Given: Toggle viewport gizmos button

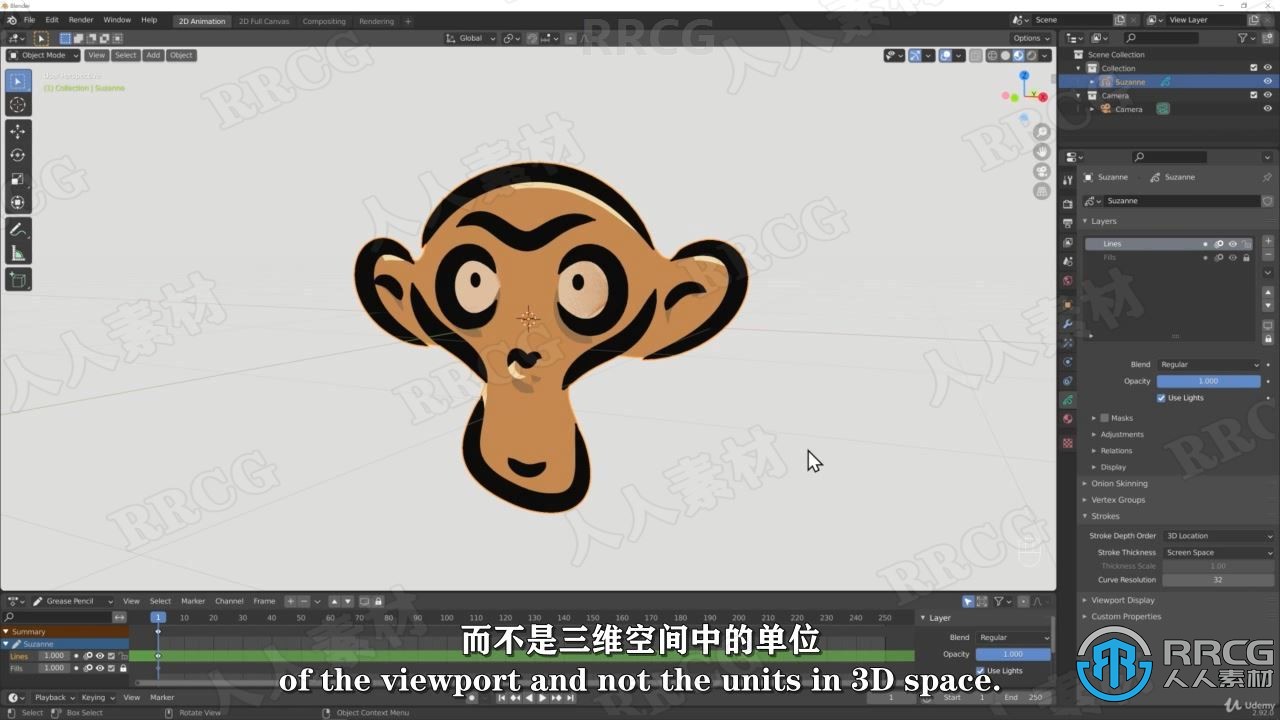Looking at the screenshot, I should pos(914,55).
